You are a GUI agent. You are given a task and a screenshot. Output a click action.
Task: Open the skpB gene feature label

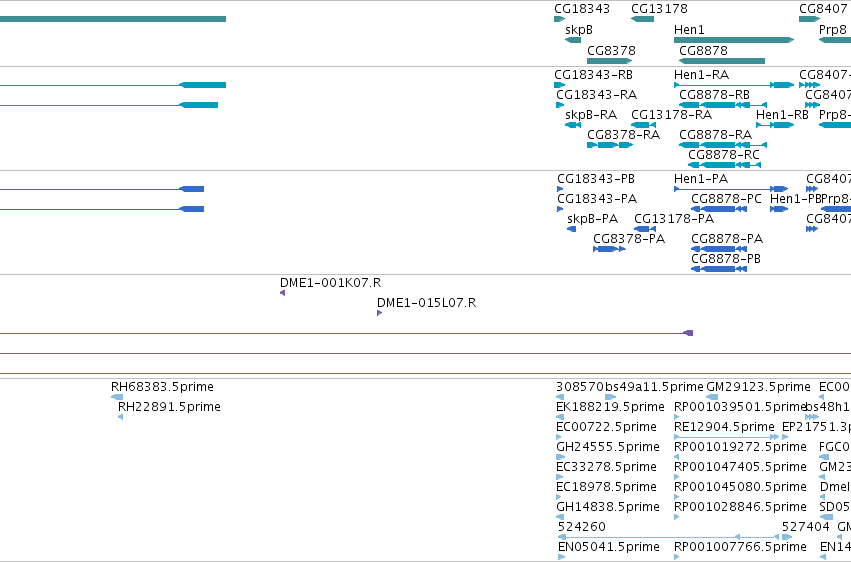click(x=579, y=30)
